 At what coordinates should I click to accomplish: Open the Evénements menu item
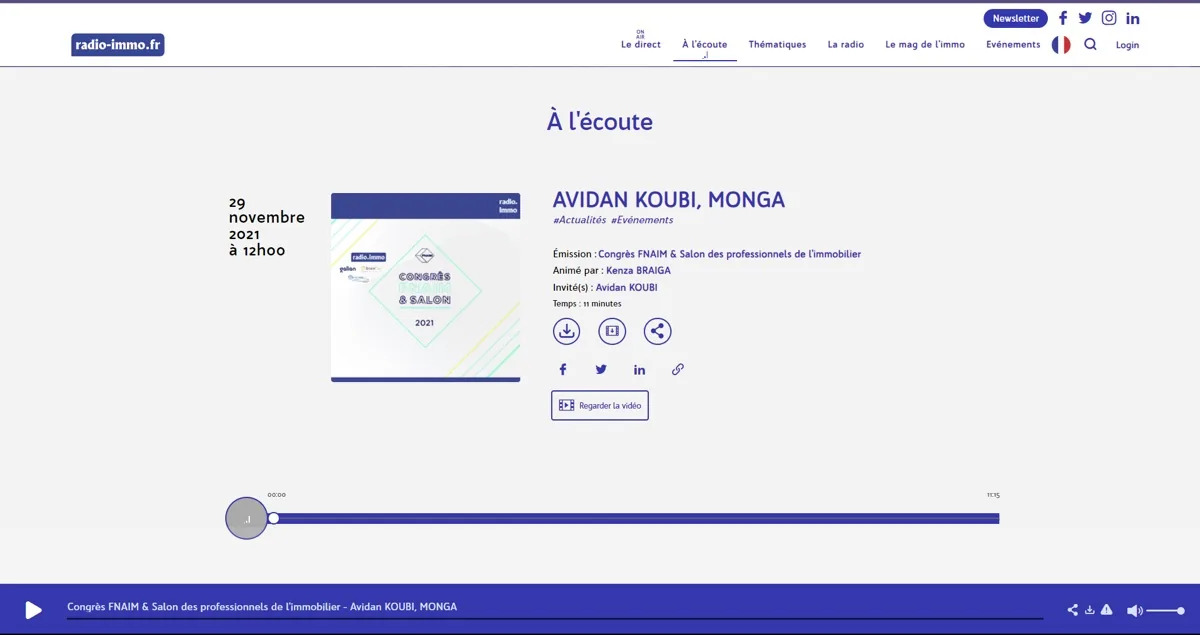(x=1013, y=45)
